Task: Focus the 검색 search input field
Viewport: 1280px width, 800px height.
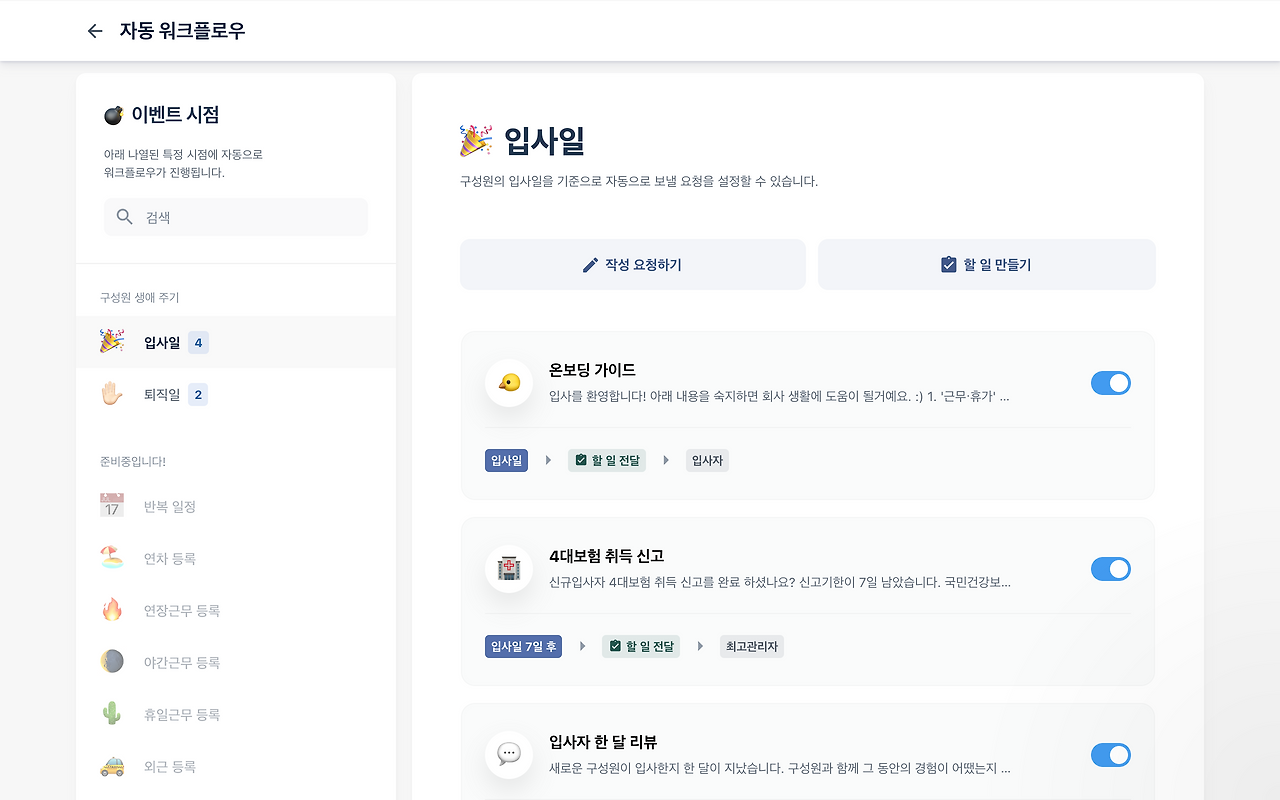Action: (x=236, y=217)
